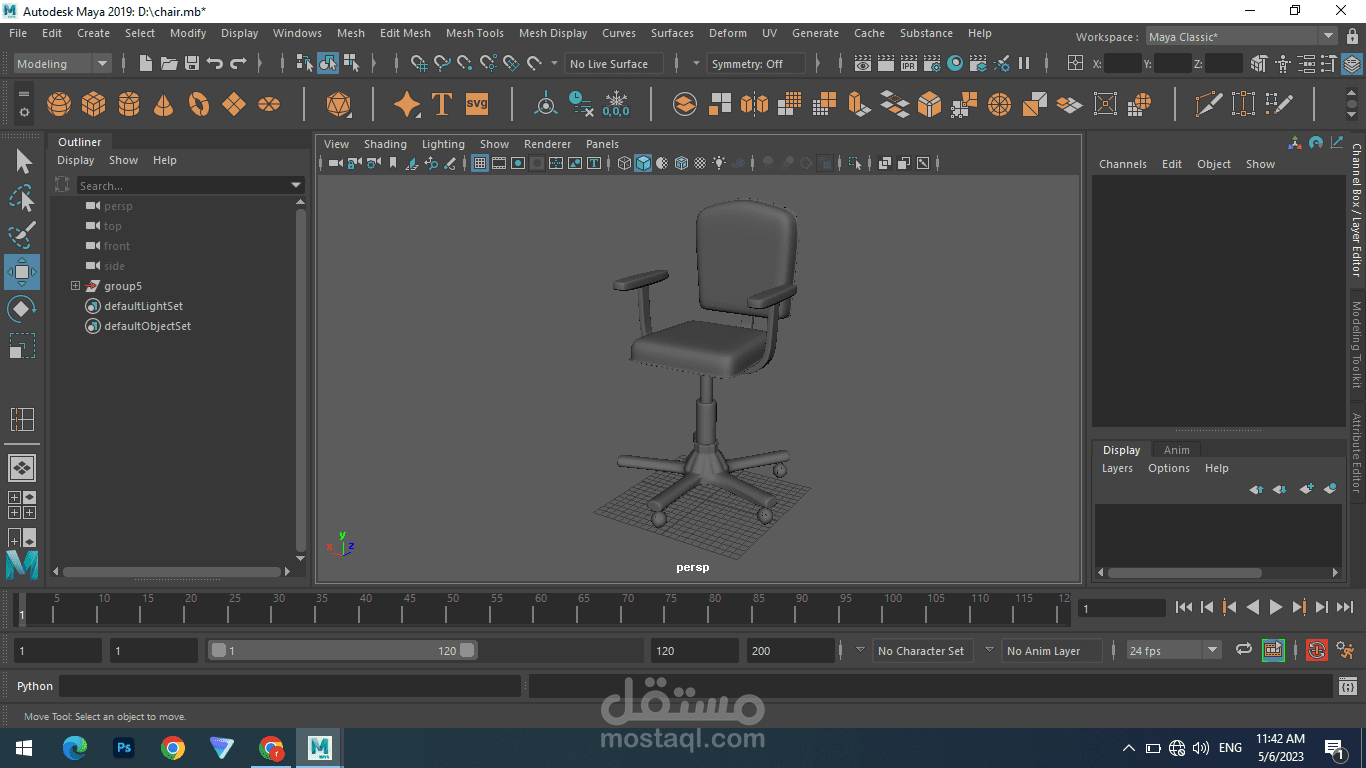Click the Redo arrow icon

pyautogui.click(x=238, y=63)
